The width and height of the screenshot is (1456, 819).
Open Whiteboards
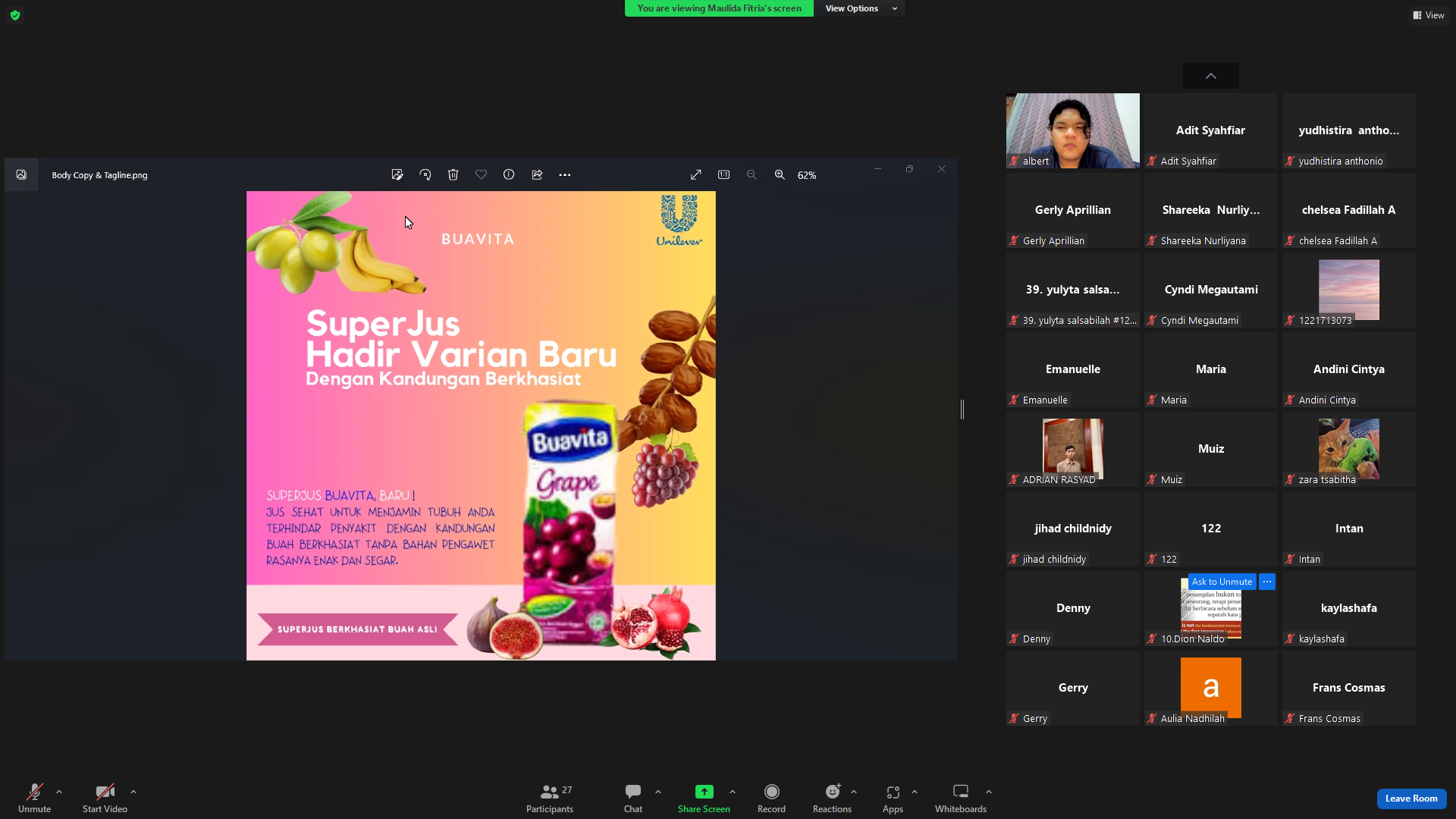961,798
